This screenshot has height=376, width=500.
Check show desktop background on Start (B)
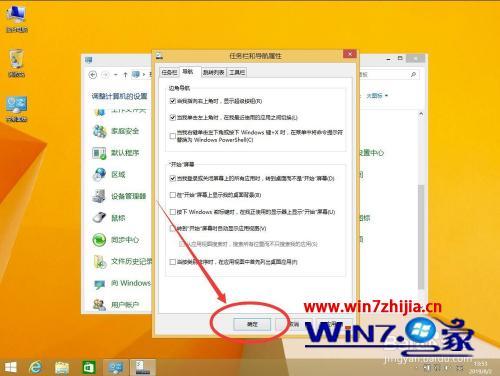[173, 195]
